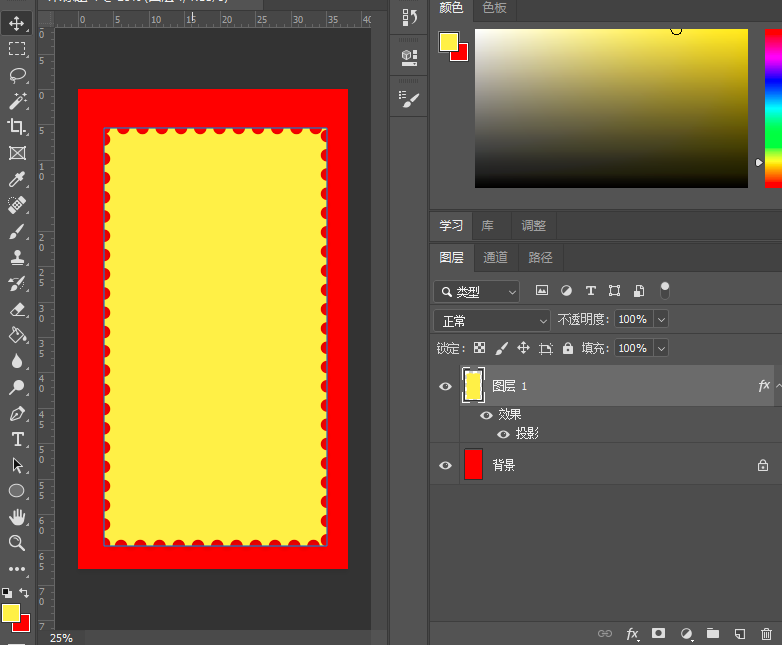The height and width of the screenshot is (645, 782).
Task: Open the 类型 filter type dropdown
Action: (x=477, y=292)
